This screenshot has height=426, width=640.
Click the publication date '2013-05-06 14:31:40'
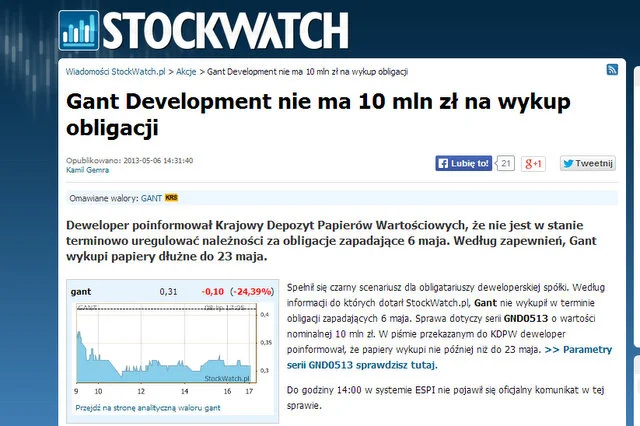tap(158, 161)
